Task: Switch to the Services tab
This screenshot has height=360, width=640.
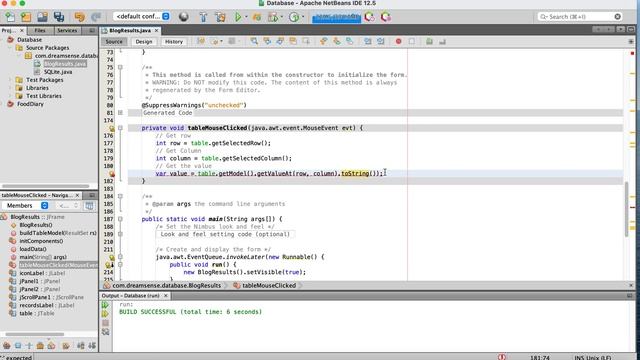Action: pyautogui.click(x=67, y=31)
